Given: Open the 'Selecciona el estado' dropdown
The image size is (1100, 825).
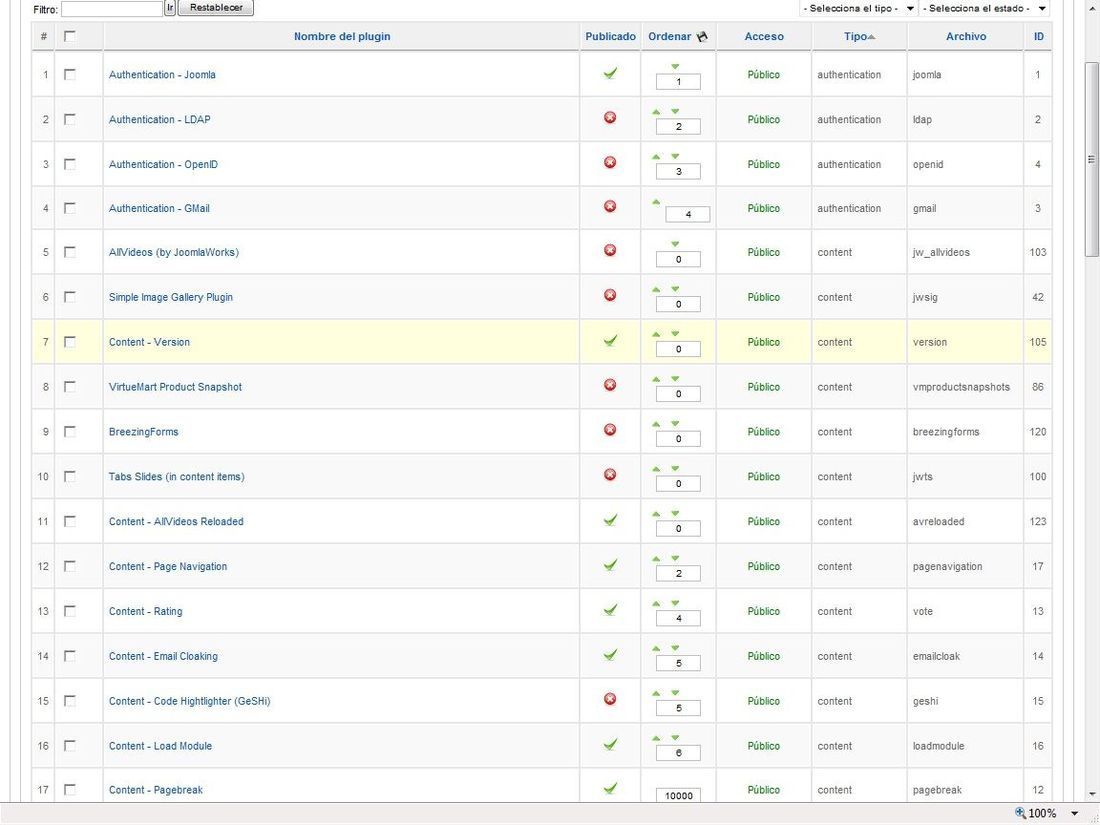Looking at the screenshot, I should [x=985, y=8].
